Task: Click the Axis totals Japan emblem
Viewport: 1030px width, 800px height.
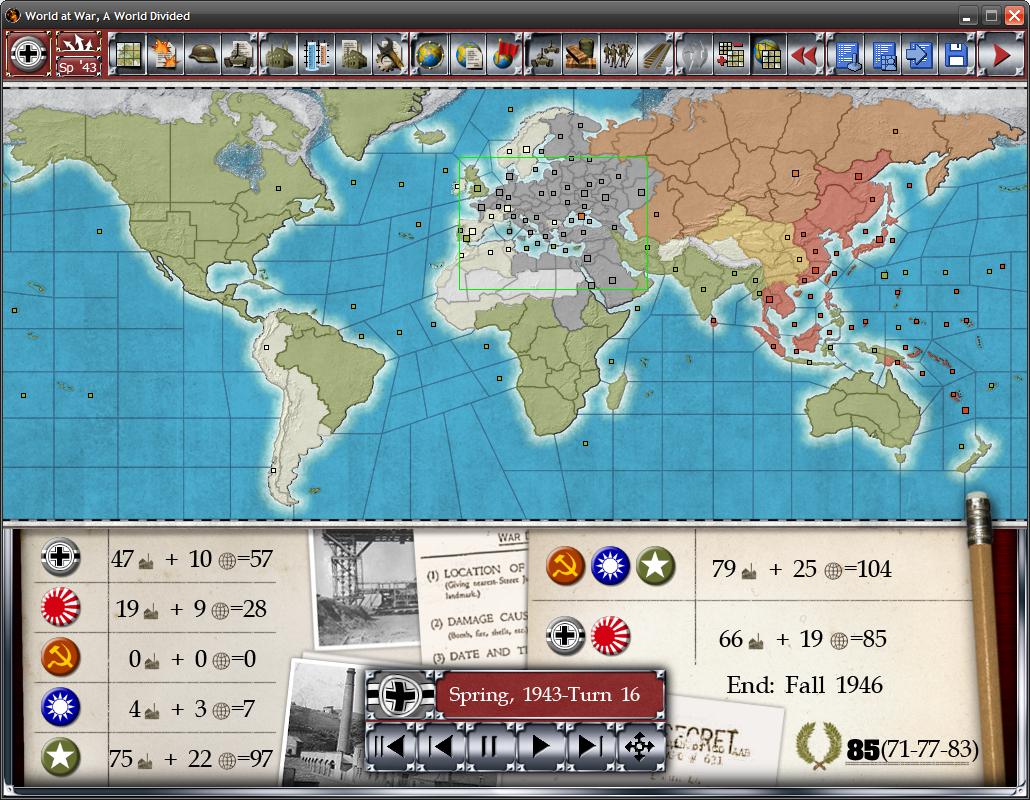Action: click(x=610, y=636)
